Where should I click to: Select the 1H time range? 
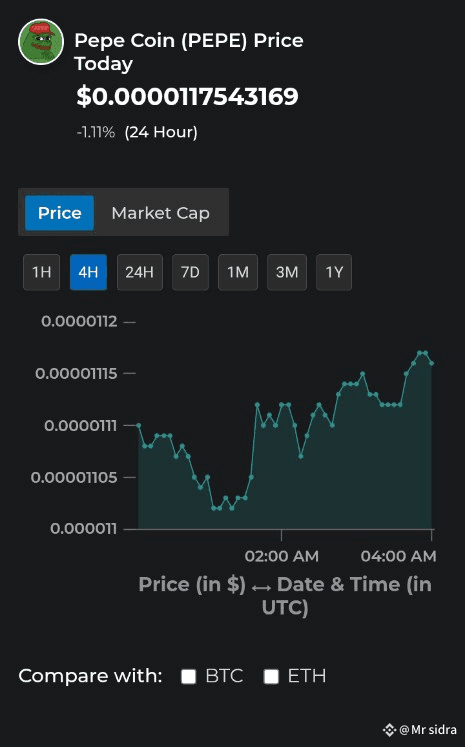(x=41, y=272)
